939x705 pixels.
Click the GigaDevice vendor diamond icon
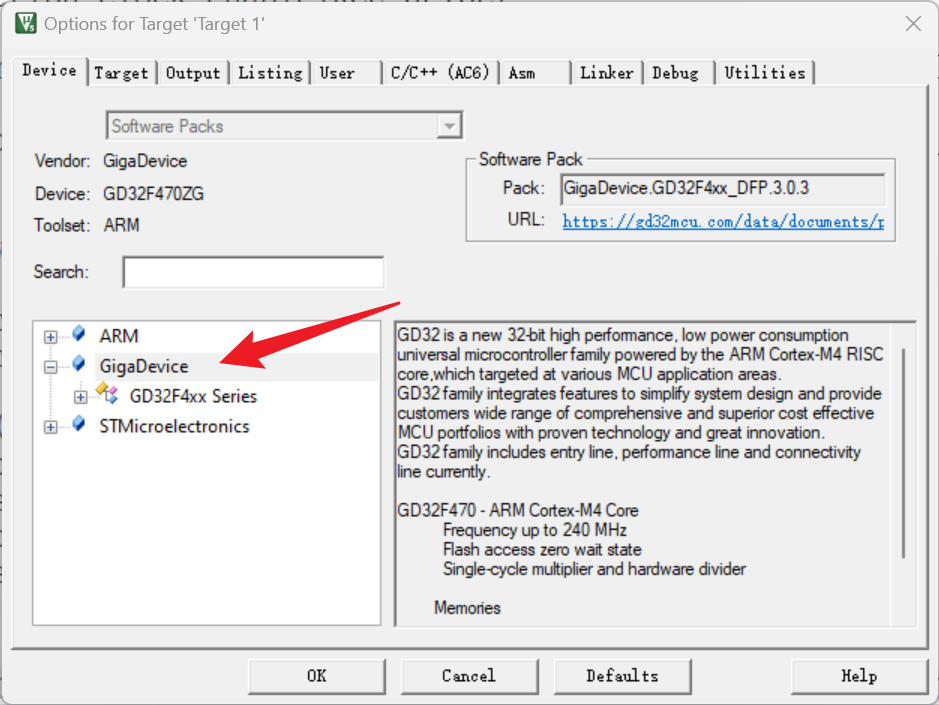click(78, 364)
